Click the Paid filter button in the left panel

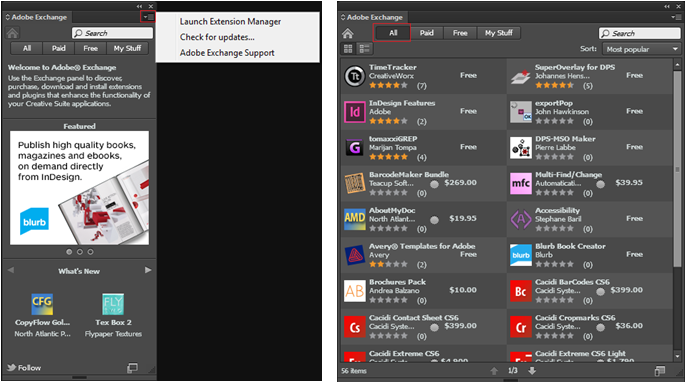59,49
